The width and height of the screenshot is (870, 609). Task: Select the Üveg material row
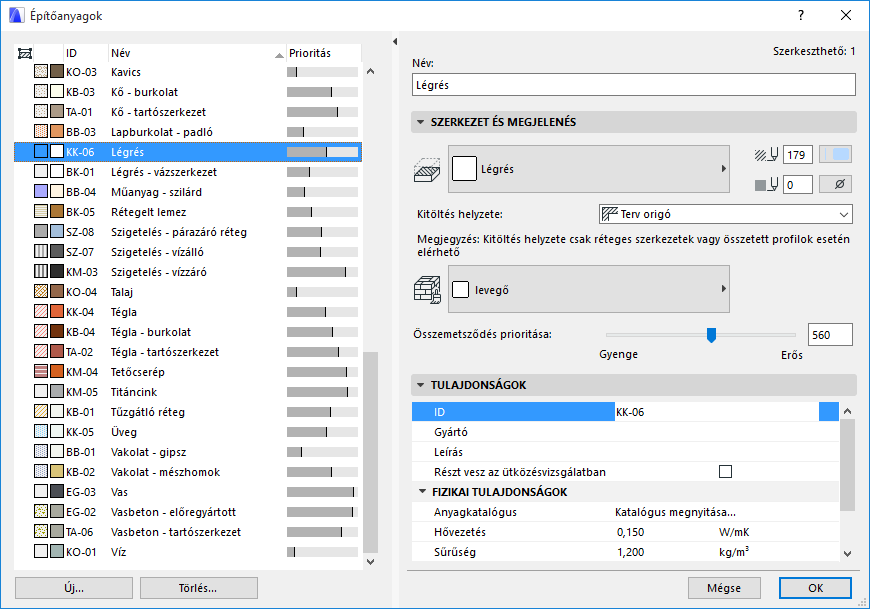[188, 432]
